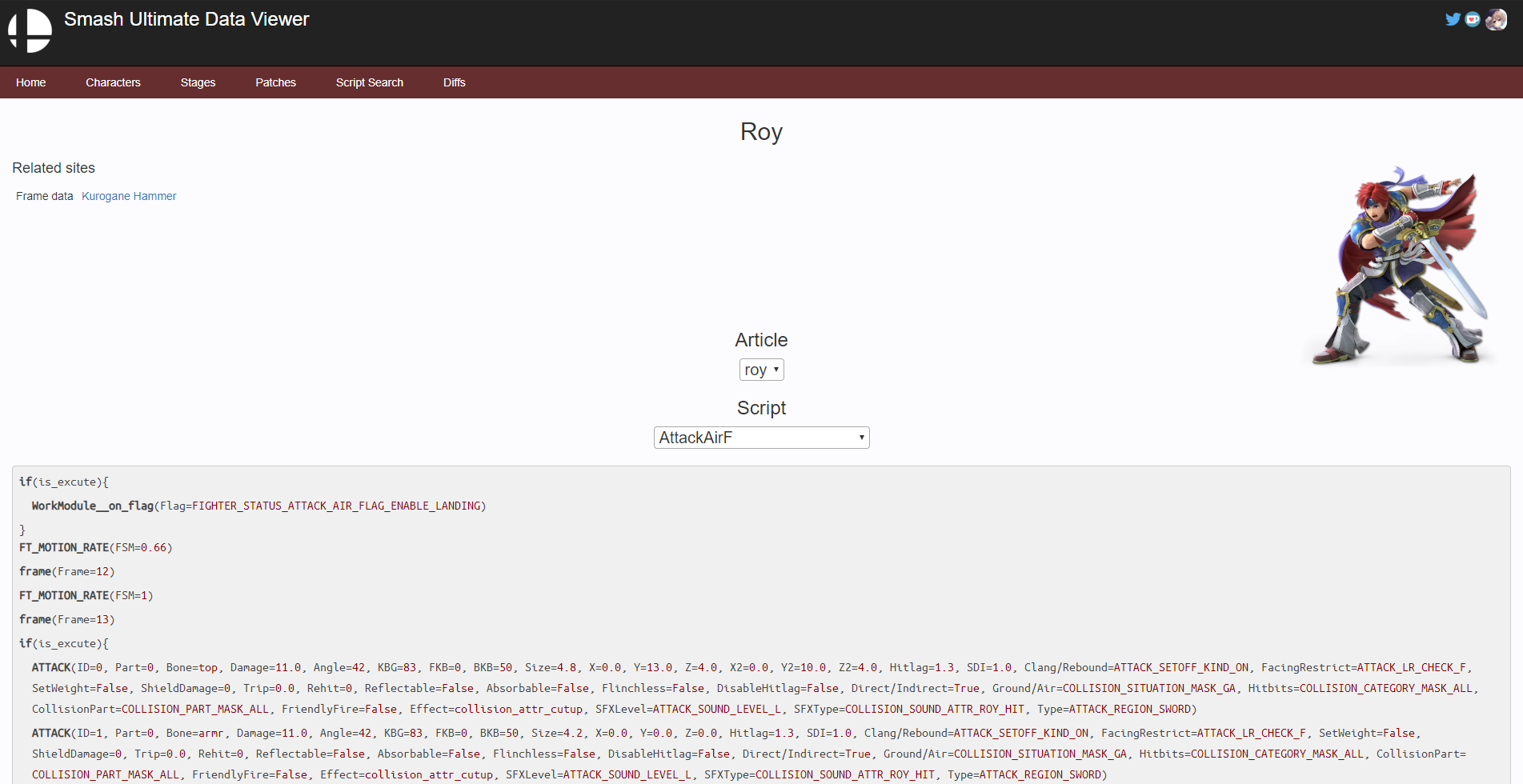The width and height of the screenshot is (1523, 784).
Task: Click the Ko-fi coffee cup icon
Action: pos(1473,19)
